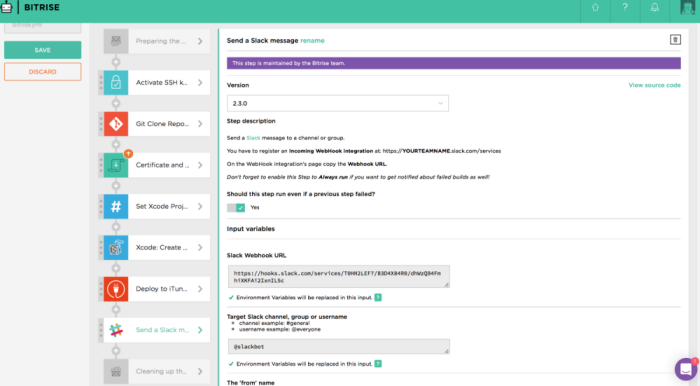Toggle the always run Yes switch
The height and width of the screenshot is (386, 700).
click(x=236, y=208)
